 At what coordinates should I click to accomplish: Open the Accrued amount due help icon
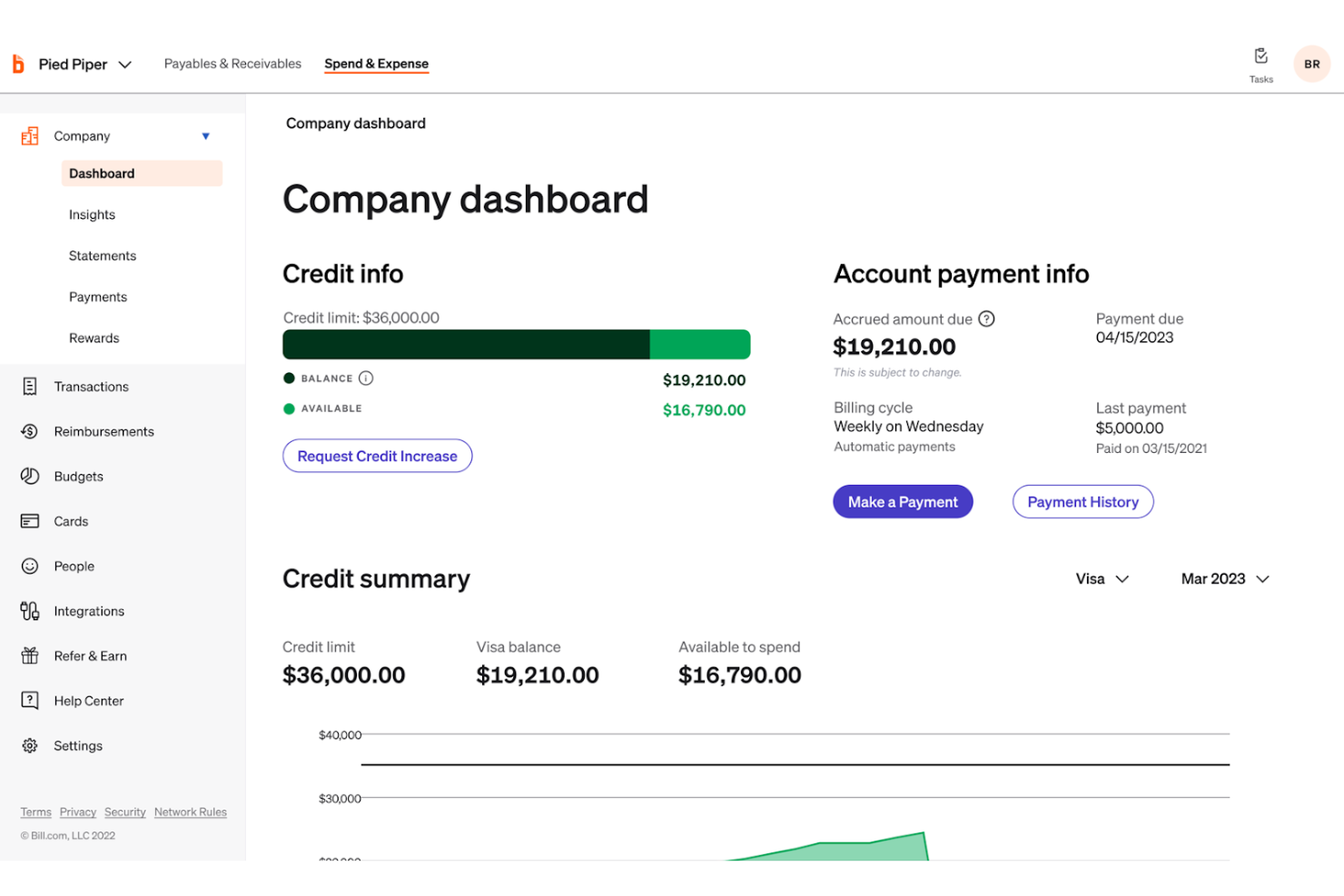pyautogui.click(x=987, y=319)
